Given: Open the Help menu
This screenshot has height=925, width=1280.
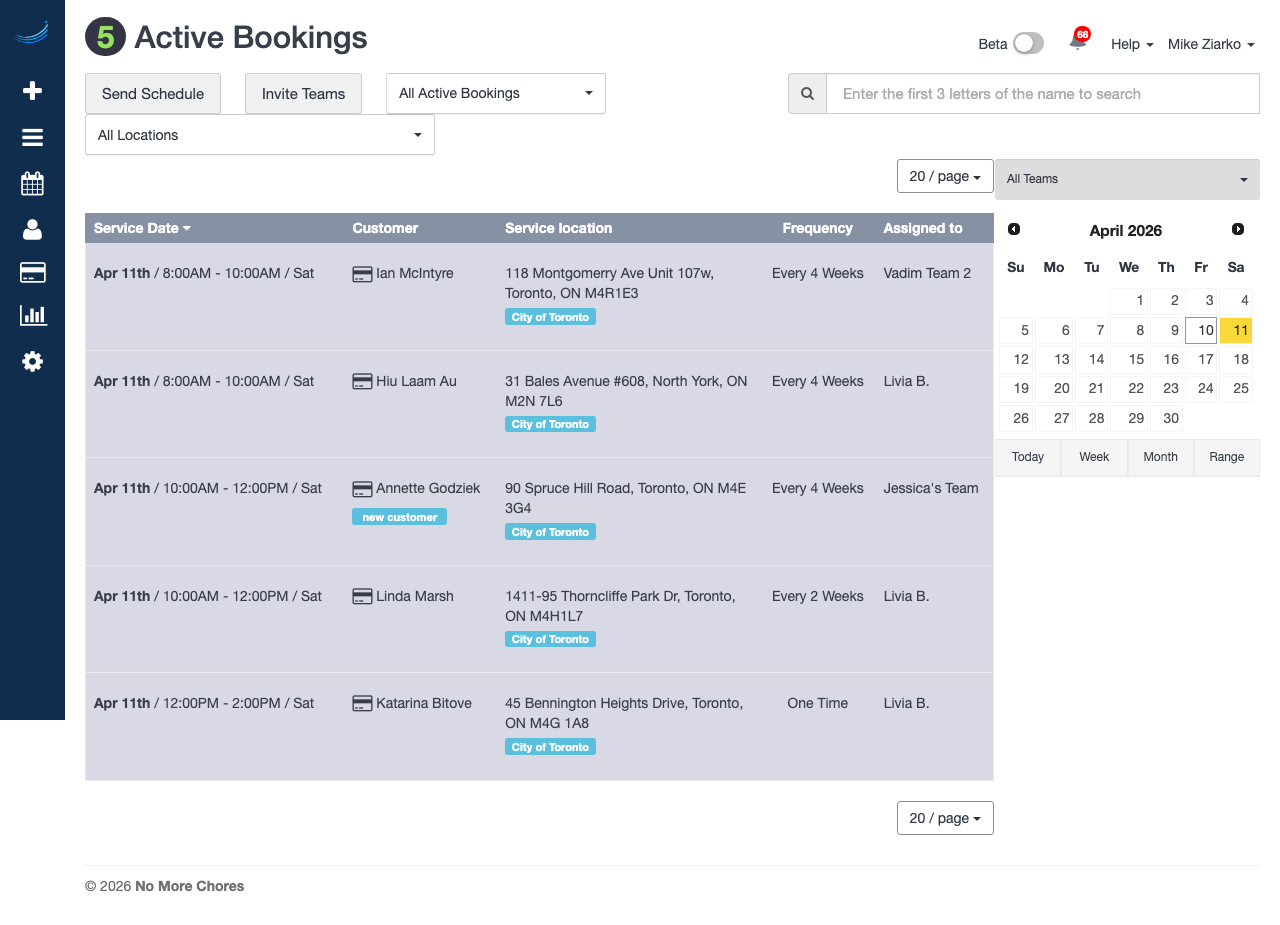Looking at the screenshot, I should 1131,44.
